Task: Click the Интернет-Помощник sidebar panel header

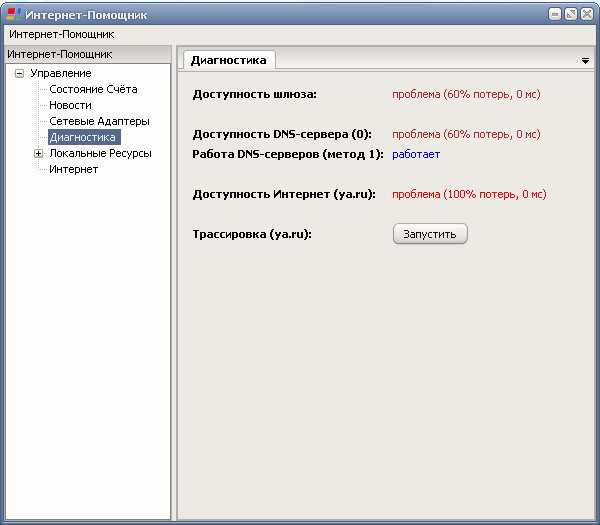Action: [x=88, y=54]
